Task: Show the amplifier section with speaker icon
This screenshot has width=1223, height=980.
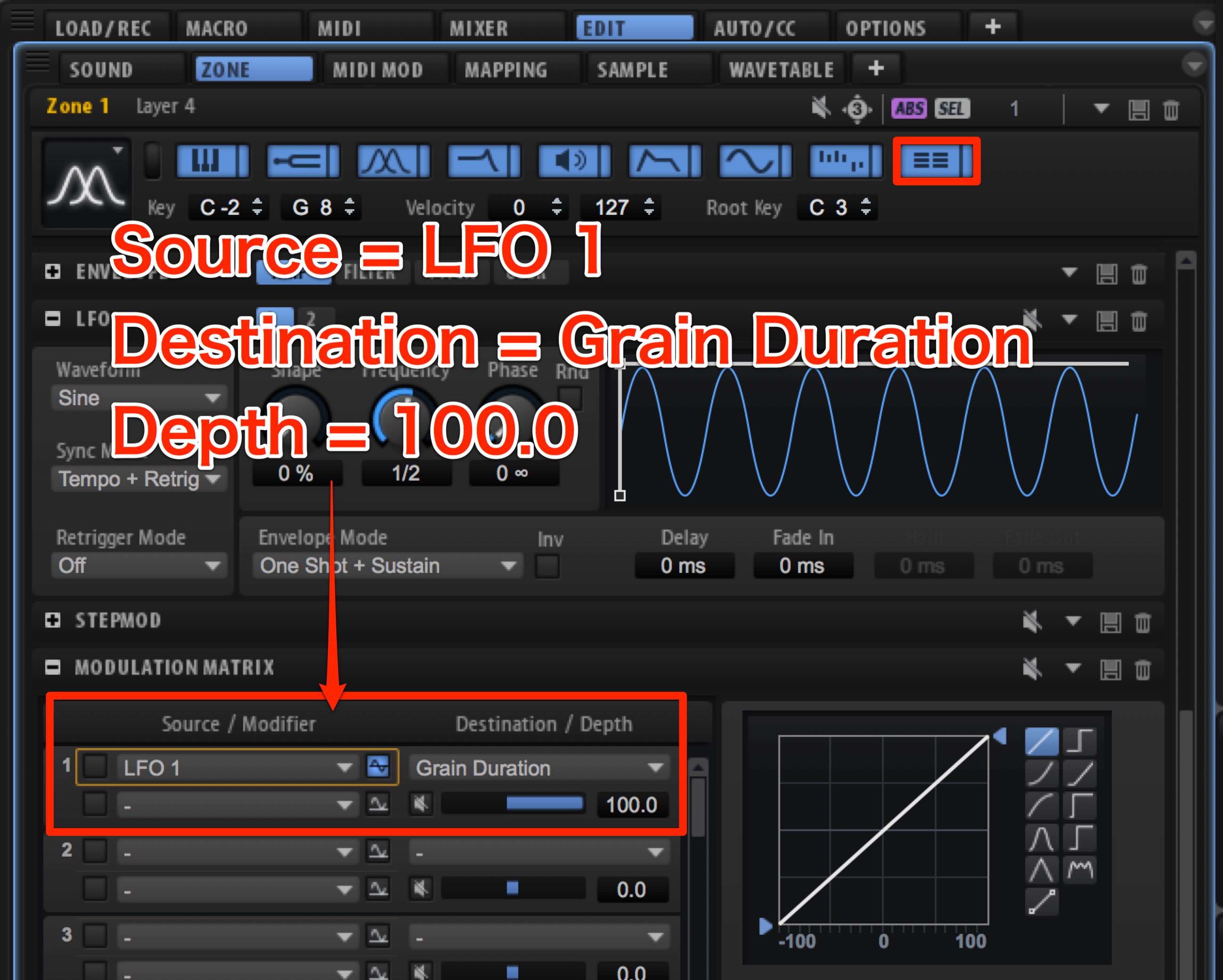Action: (573, 161)
